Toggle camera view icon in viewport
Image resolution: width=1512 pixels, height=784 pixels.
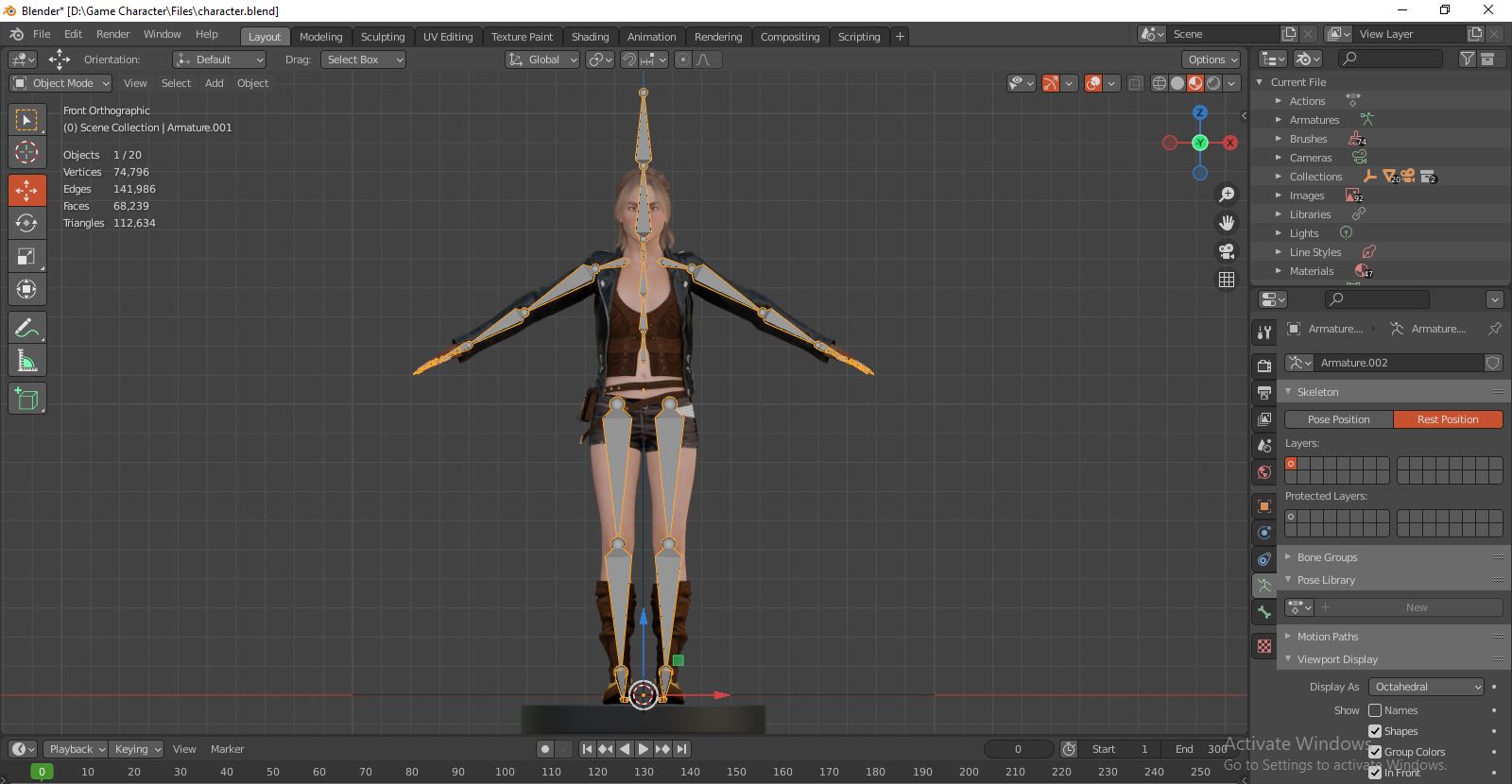coord(1227,251)
